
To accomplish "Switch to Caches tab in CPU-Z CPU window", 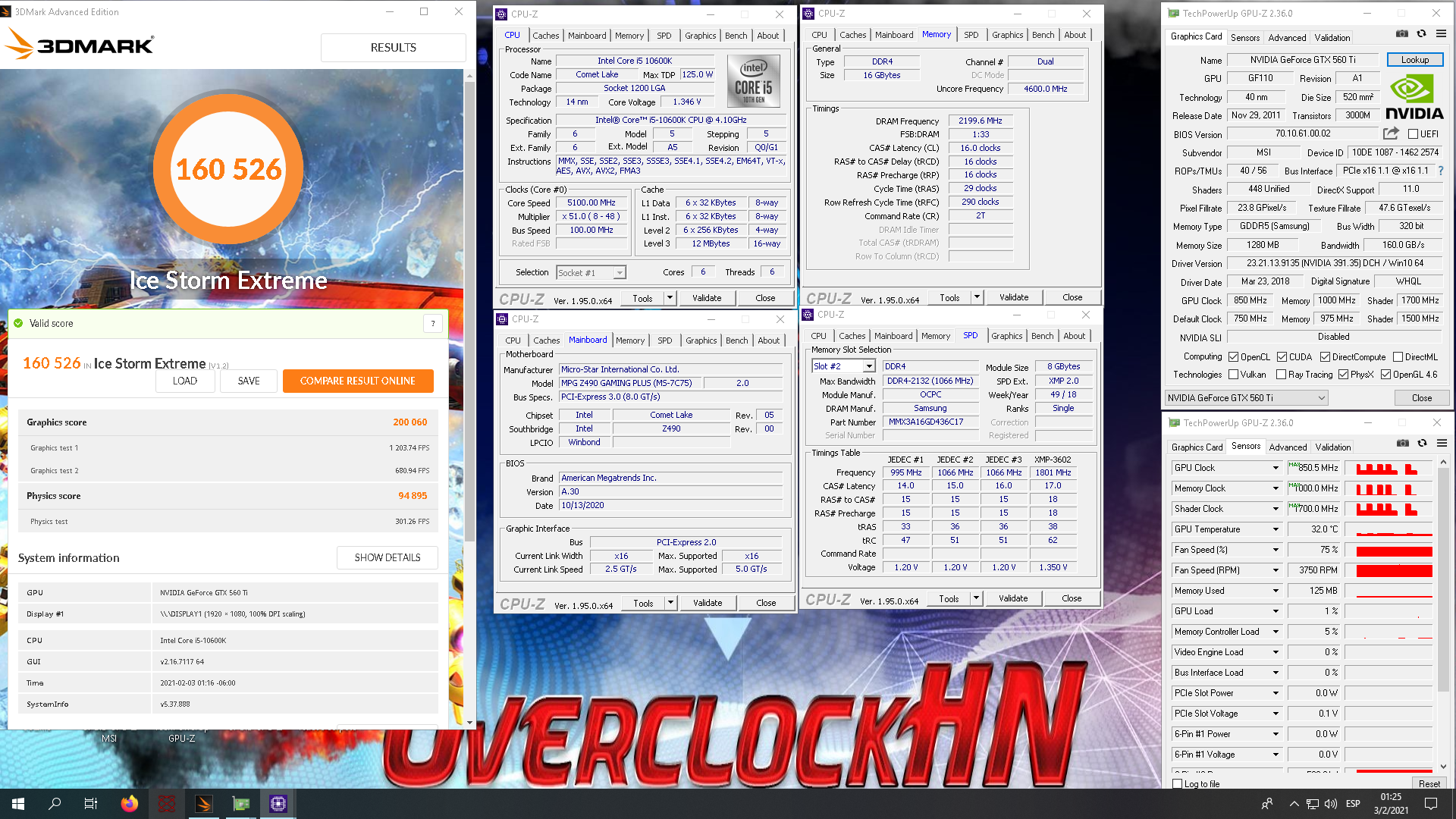I will pos(545,36).
